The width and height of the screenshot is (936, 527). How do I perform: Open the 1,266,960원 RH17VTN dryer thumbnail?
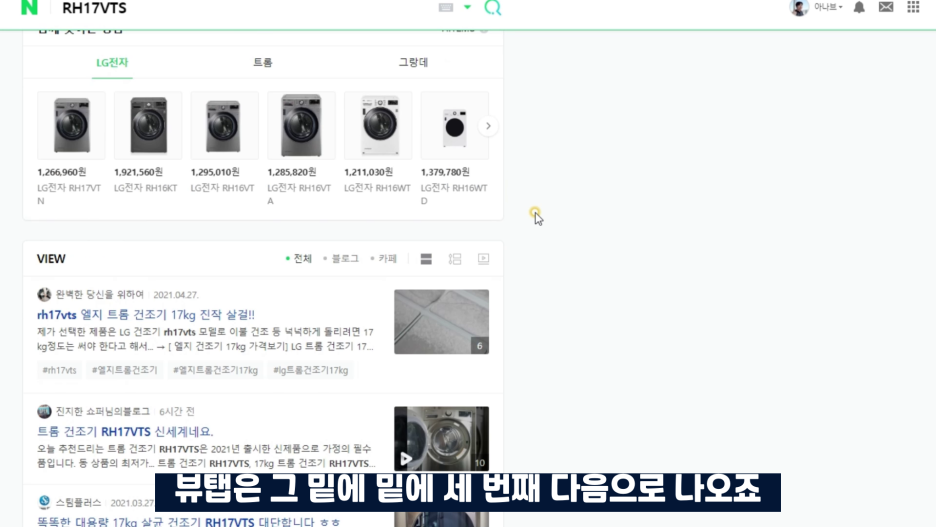tap(71, 125)
